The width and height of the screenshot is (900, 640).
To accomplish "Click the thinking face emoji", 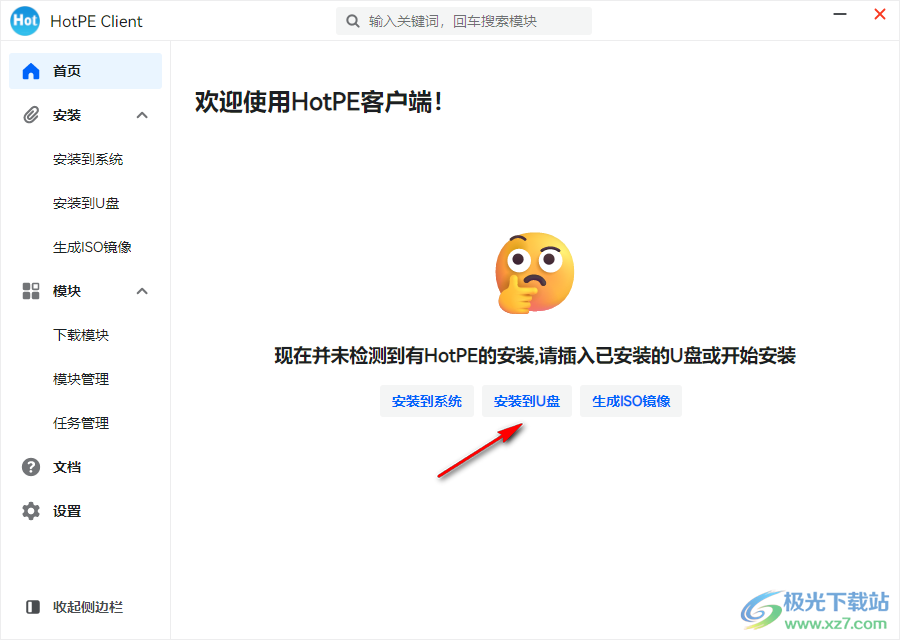I will [534, 273].
